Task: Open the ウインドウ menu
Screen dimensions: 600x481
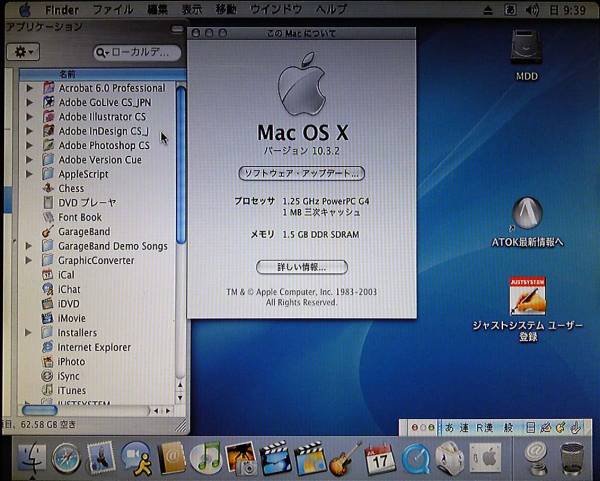Action: pyautogui.click(x=276, y=10)
